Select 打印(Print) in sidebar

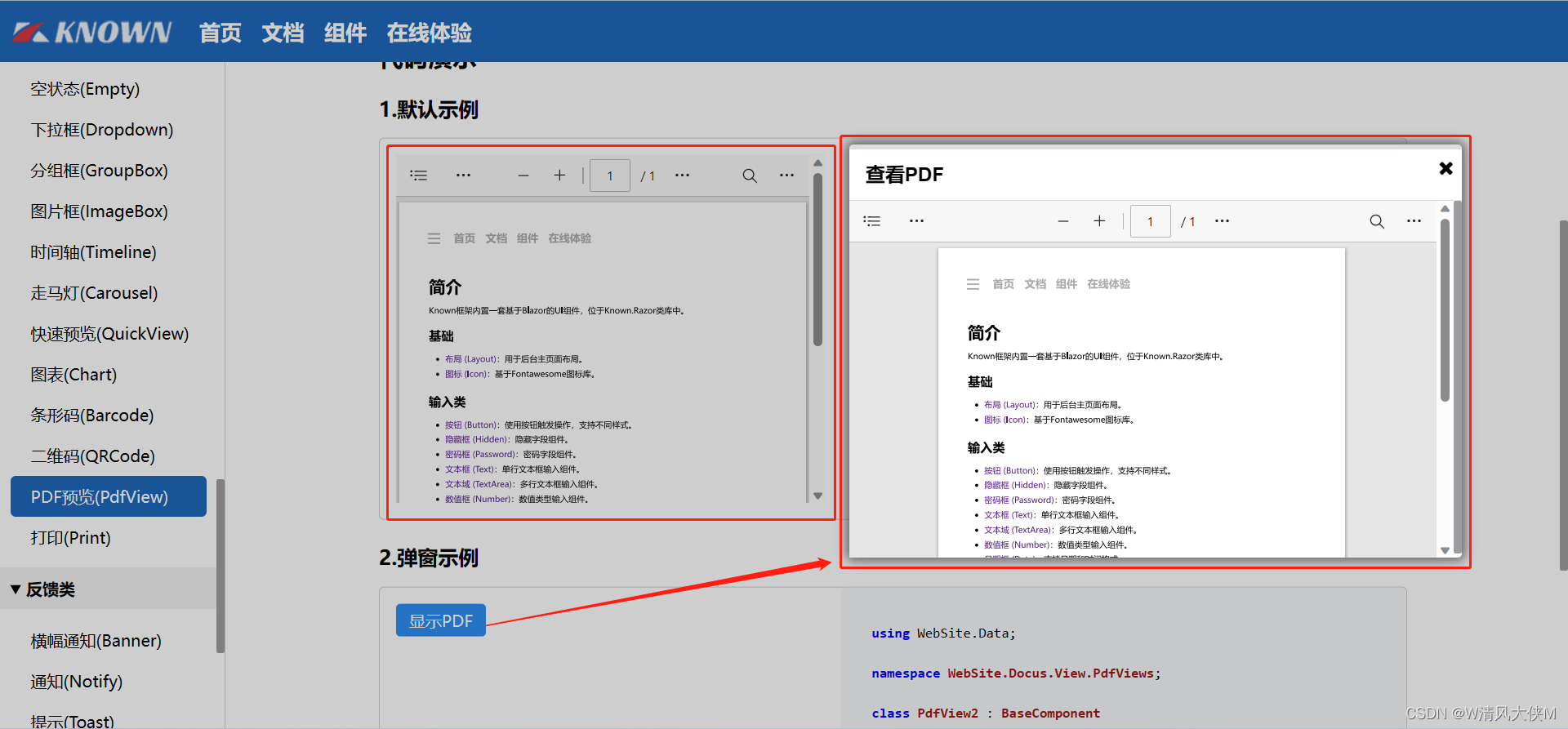pyautogui.click(x=70, y=538)
